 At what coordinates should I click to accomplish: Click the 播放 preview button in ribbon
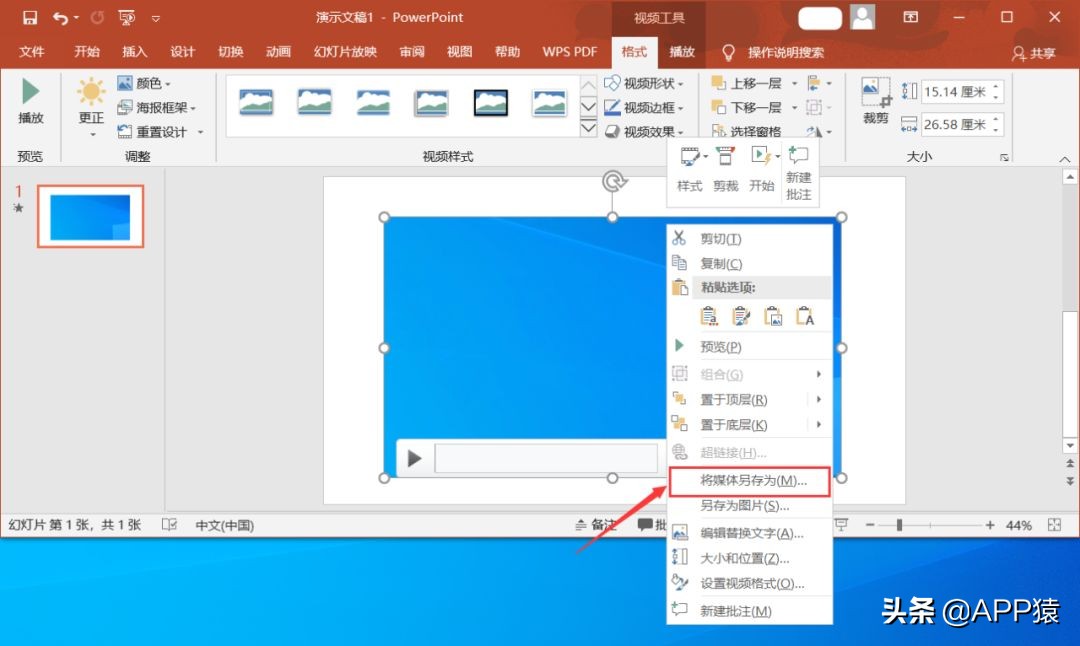click(x=31, y=103)
